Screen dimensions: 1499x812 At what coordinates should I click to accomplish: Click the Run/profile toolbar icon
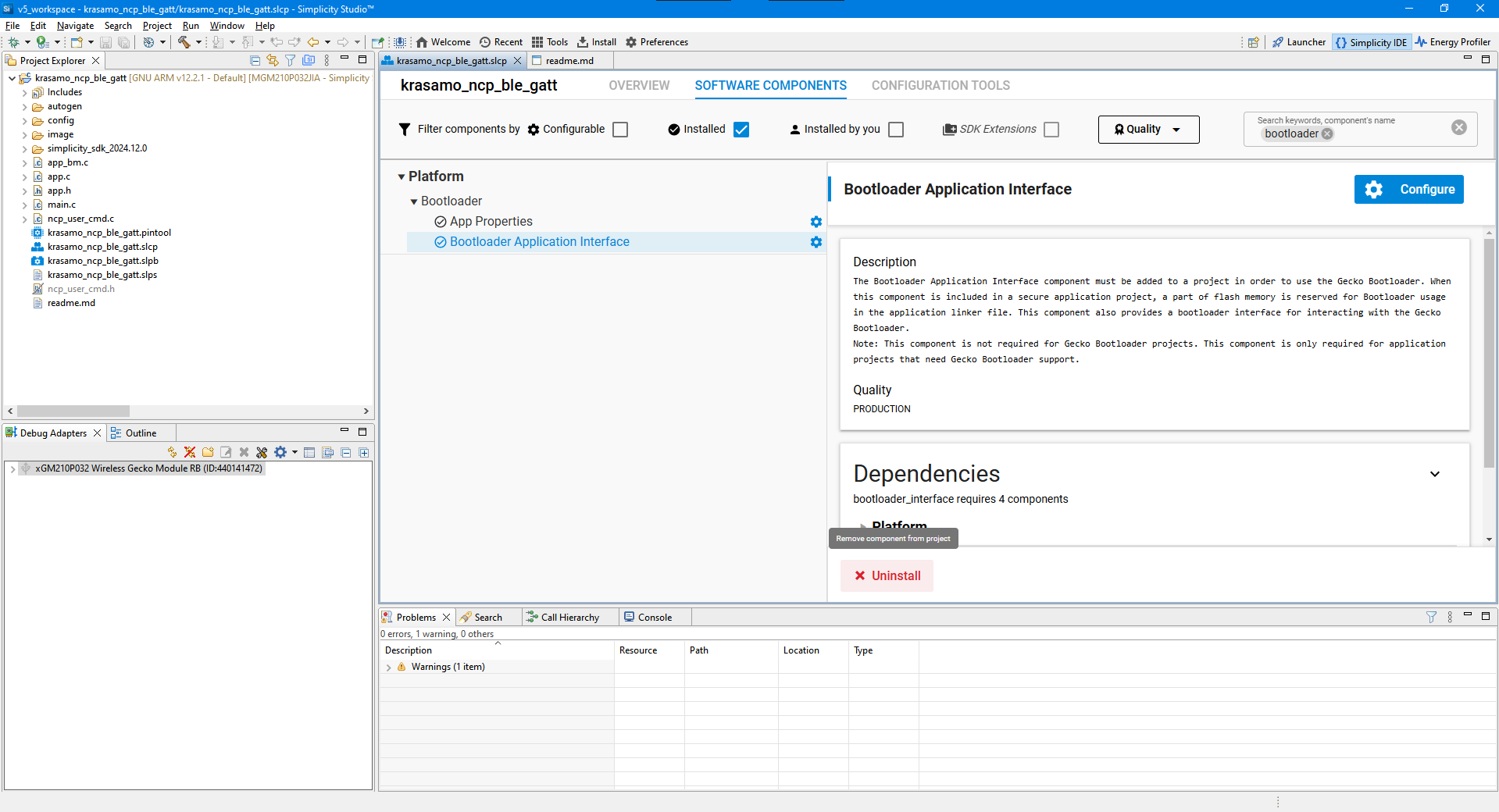coord(42,42)
